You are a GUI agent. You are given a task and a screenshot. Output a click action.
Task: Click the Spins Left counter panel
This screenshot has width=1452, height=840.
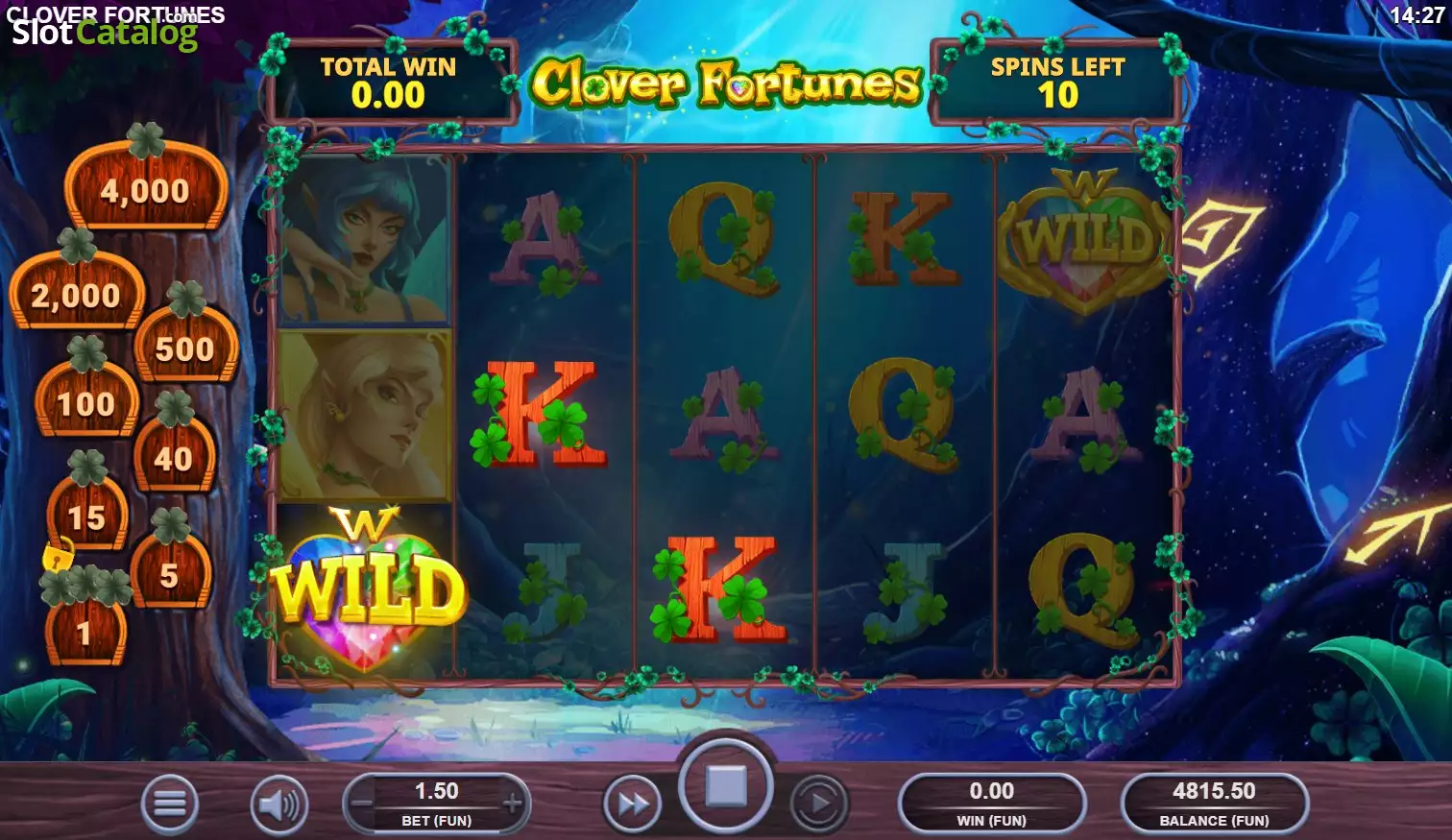pyautogui.click(x=1057, y=83)
